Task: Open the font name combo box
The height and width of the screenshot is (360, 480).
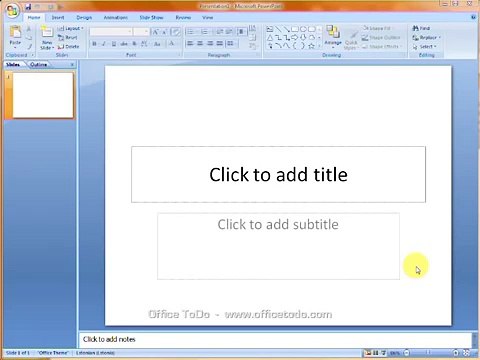Action: [111, 32]
